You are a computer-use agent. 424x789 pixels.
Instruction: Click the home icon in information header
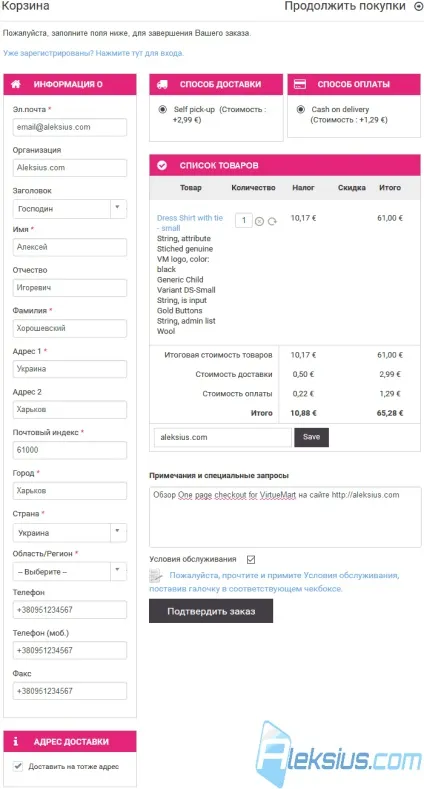click(16, 85)
